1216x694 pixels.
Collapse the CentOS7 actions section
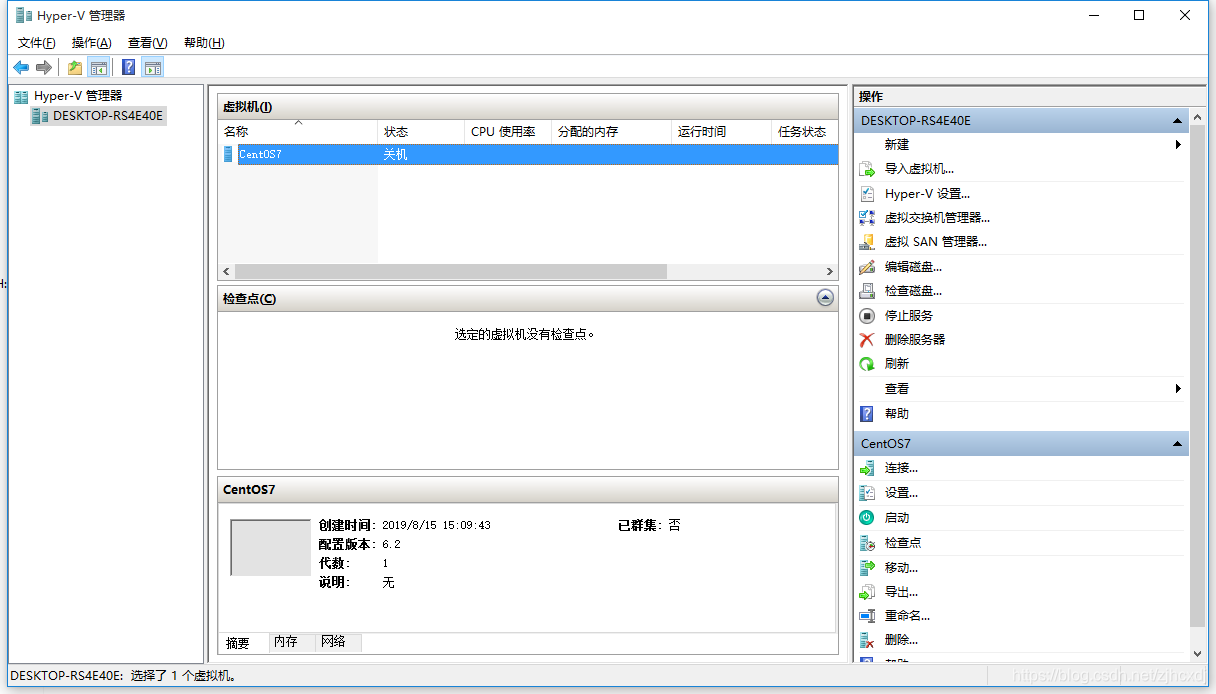pos(1177,444)
